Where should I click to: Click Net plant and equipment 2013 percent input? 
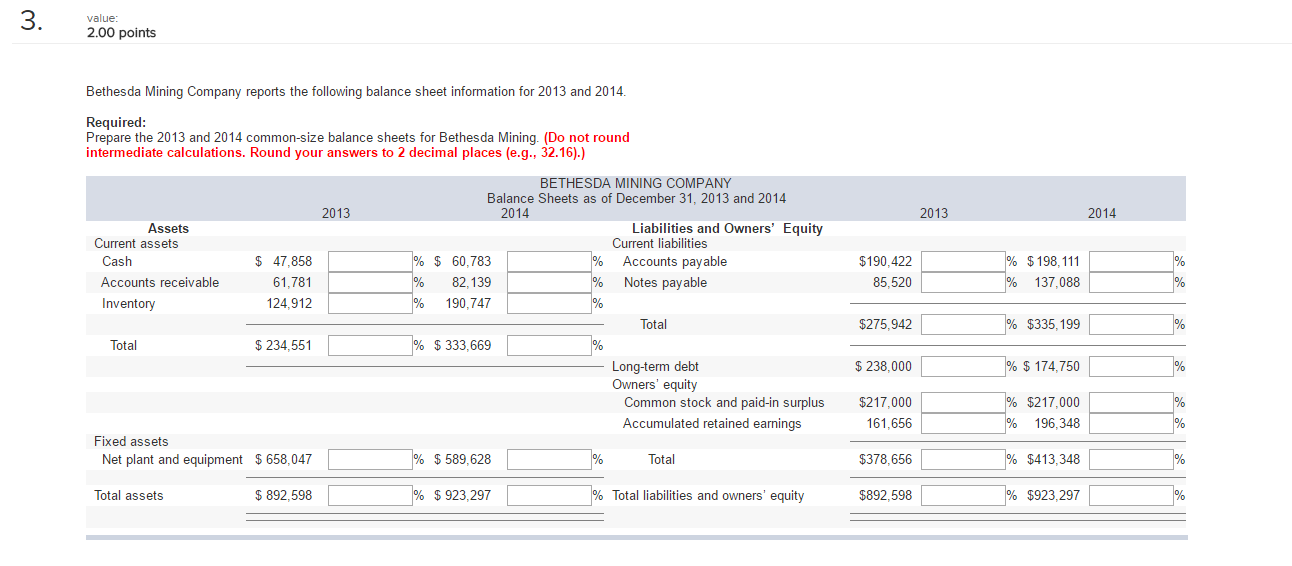[x=370, y=460]
